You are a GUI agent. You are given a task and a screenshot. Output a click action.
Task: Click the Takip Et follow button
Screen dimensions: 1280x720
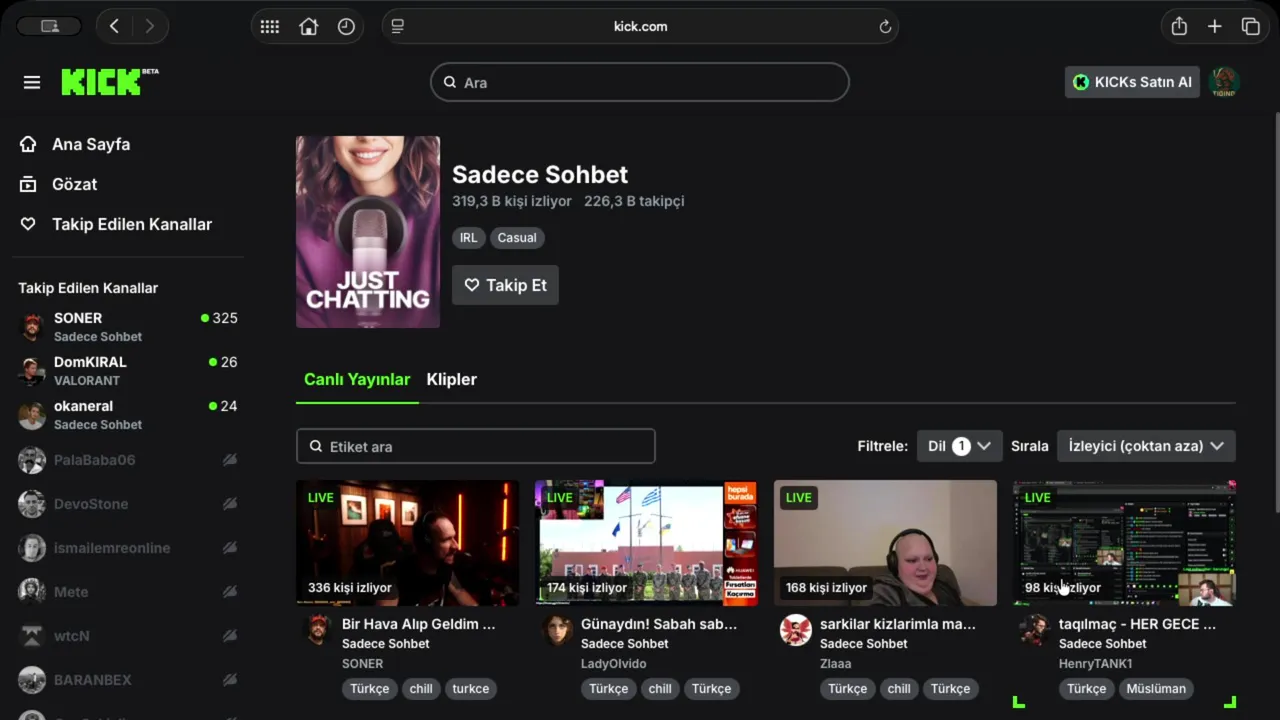505,285
